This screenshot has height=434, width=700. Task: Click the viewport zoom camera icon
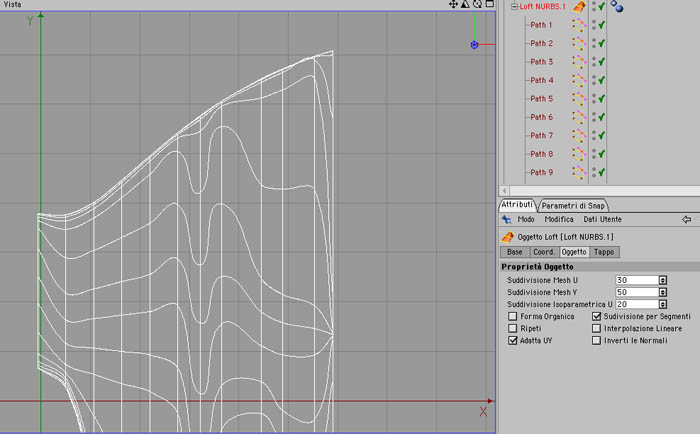[465, 4]
